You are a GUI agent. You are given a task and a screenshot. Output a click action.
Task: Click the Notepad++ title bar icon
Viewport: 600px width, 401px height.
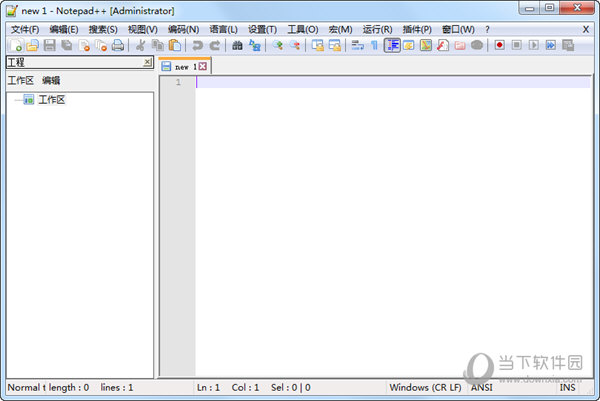(x=11, y=11)
